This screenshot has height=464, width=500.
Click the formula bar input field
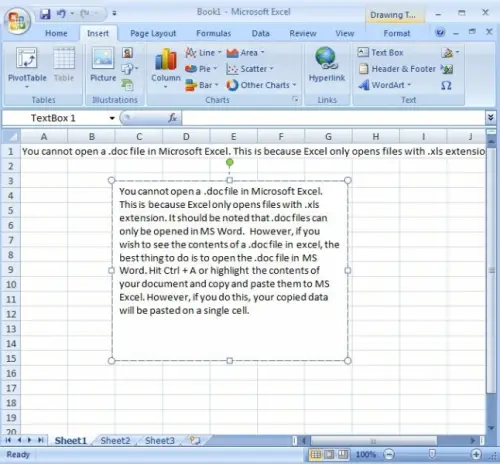(x=333, y=118)
